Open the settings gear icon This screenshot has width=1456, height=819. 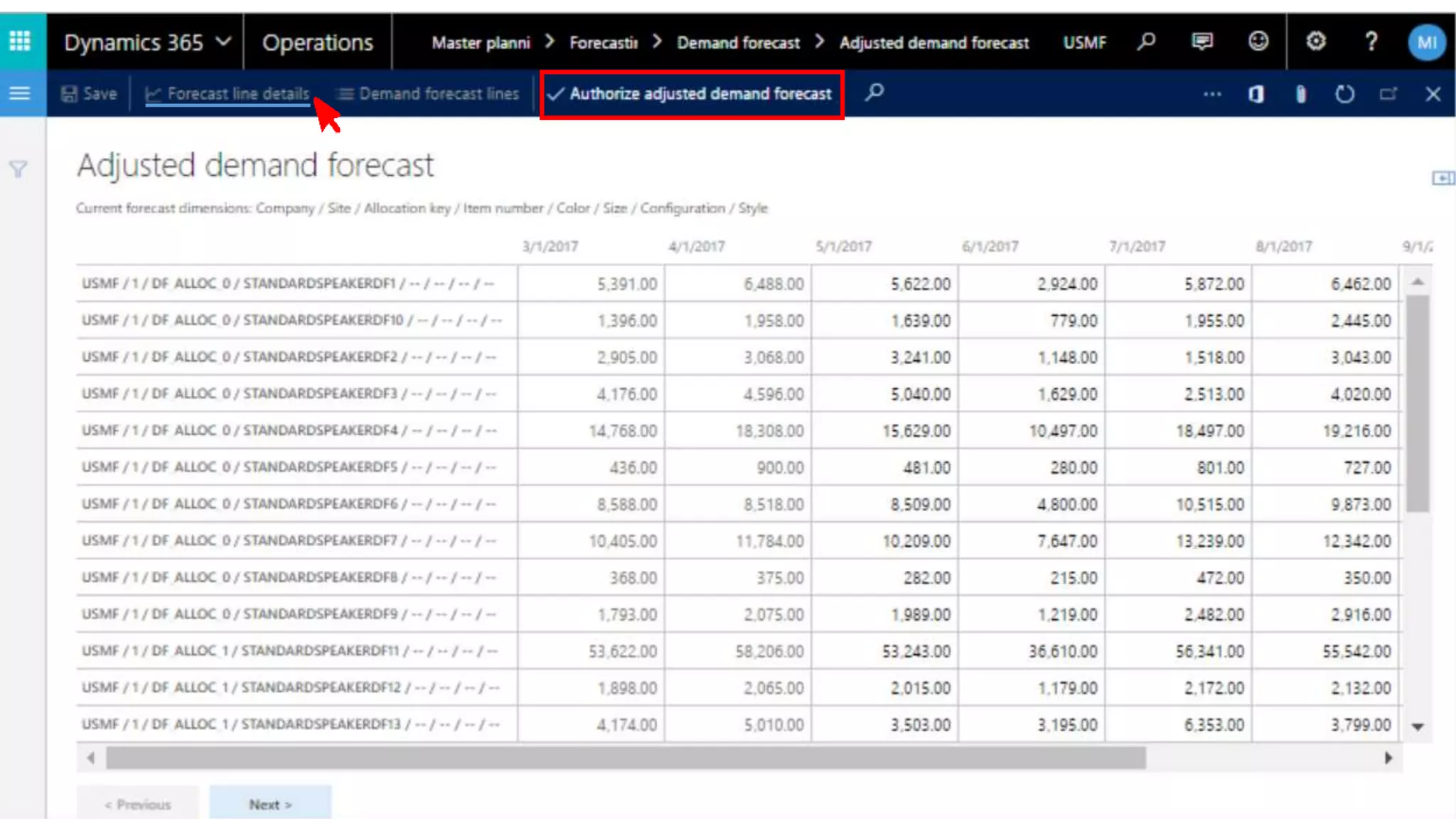[x=1316, y=42]
